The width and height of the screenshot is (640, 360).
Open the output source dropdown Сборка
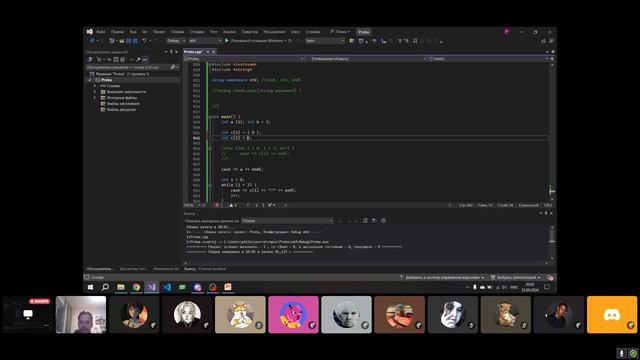point(287,221)
